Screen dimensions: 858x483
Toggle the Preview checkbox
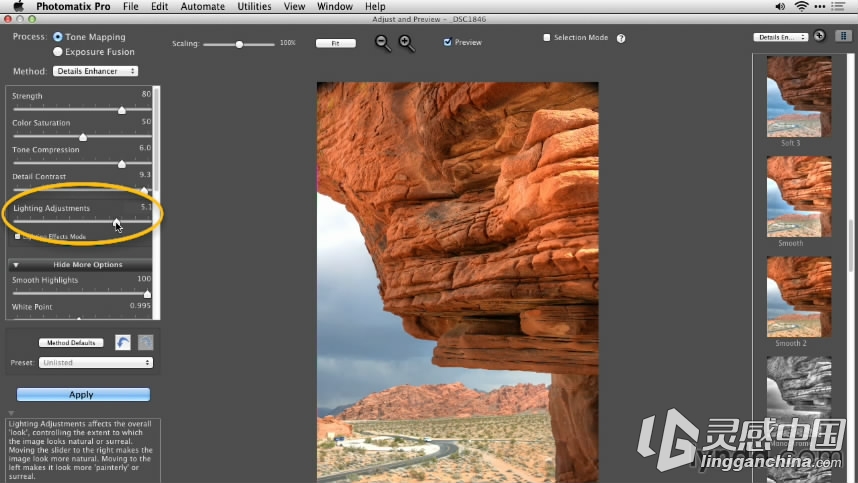click(x=448, y=42)
